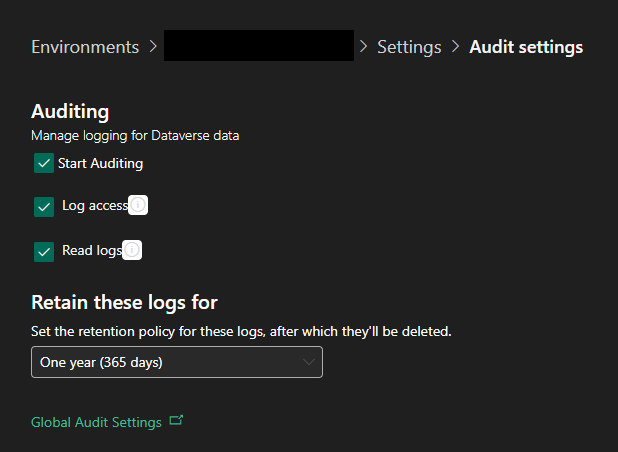Click the external link icon after Global Audit Settings

tap(176, 420)
